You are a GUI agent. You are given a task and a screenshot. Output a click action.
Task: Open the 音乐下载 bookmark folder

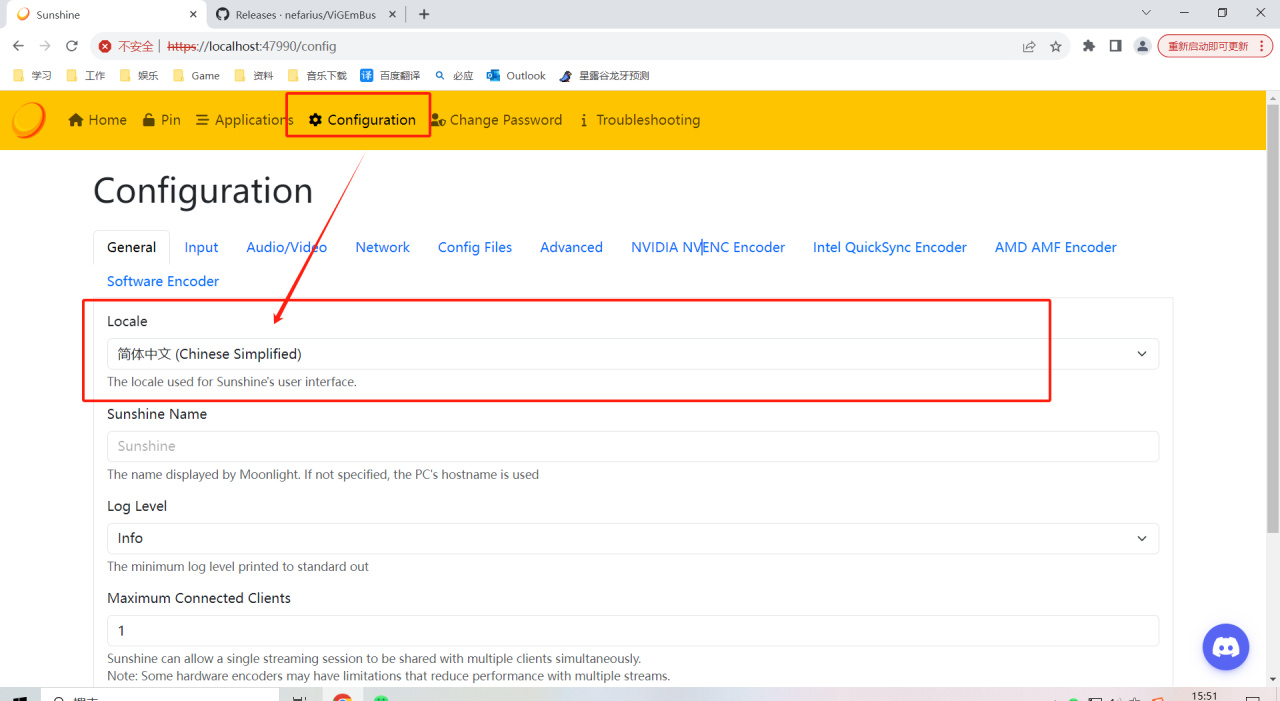pyautogui.click(x=317, y=75)
